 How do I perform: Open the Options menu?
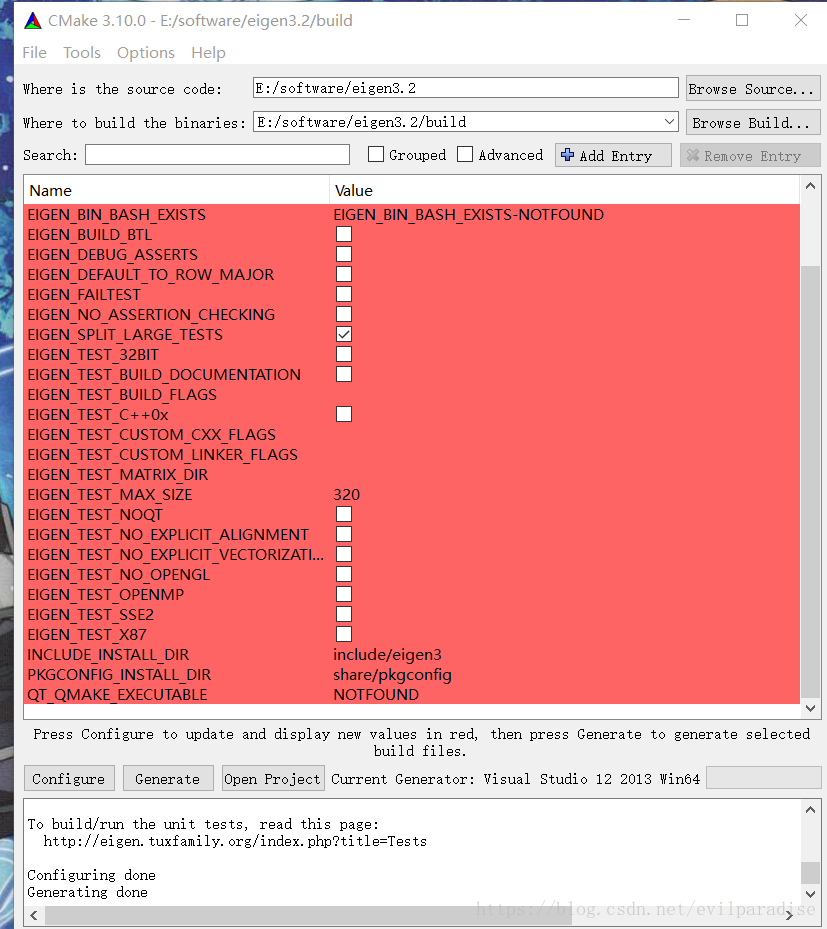tap(146, 53)
